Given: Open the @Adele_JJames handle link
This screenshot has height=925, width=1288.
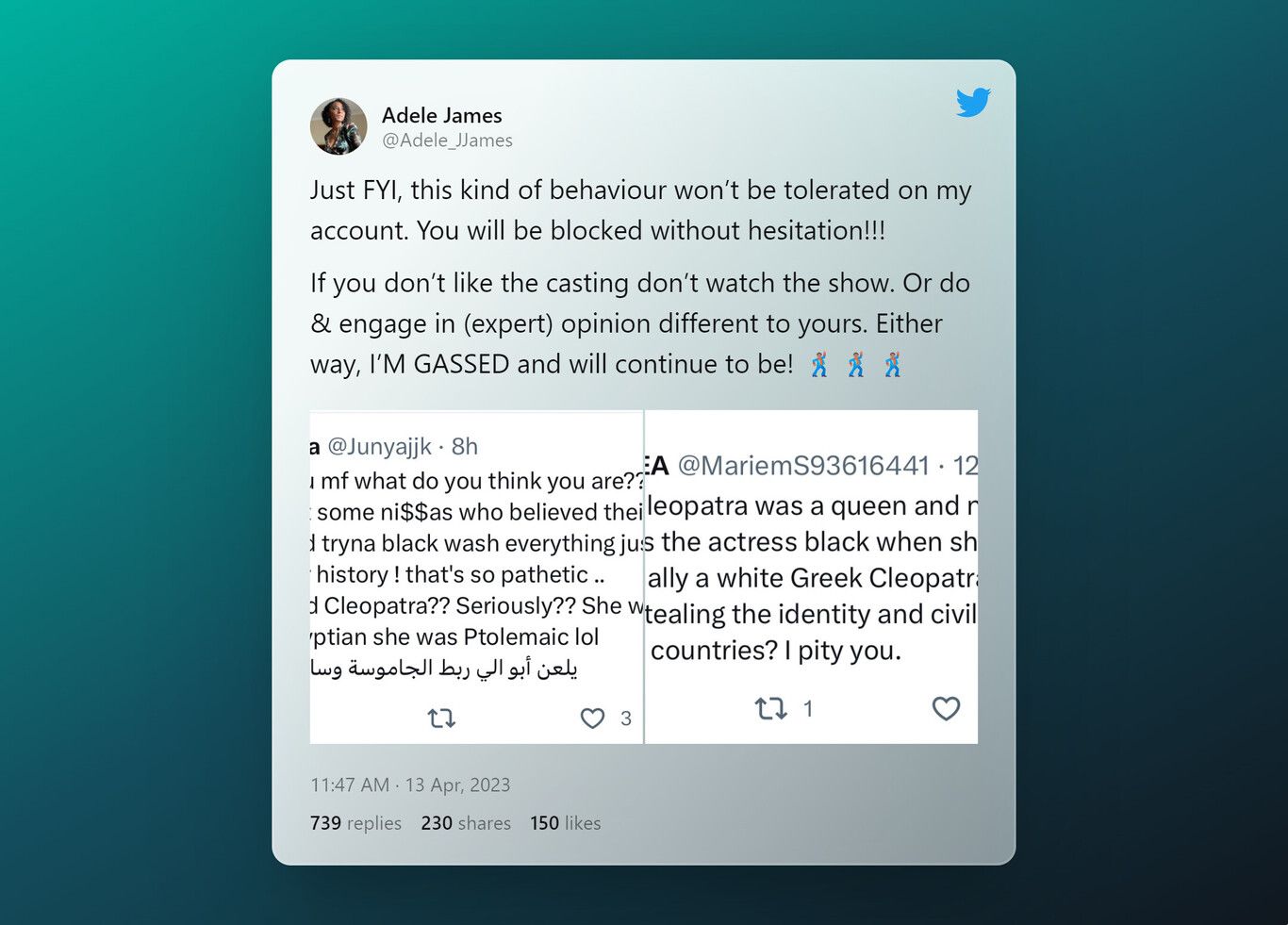Looking at the screenshot, I should point(447,140).
